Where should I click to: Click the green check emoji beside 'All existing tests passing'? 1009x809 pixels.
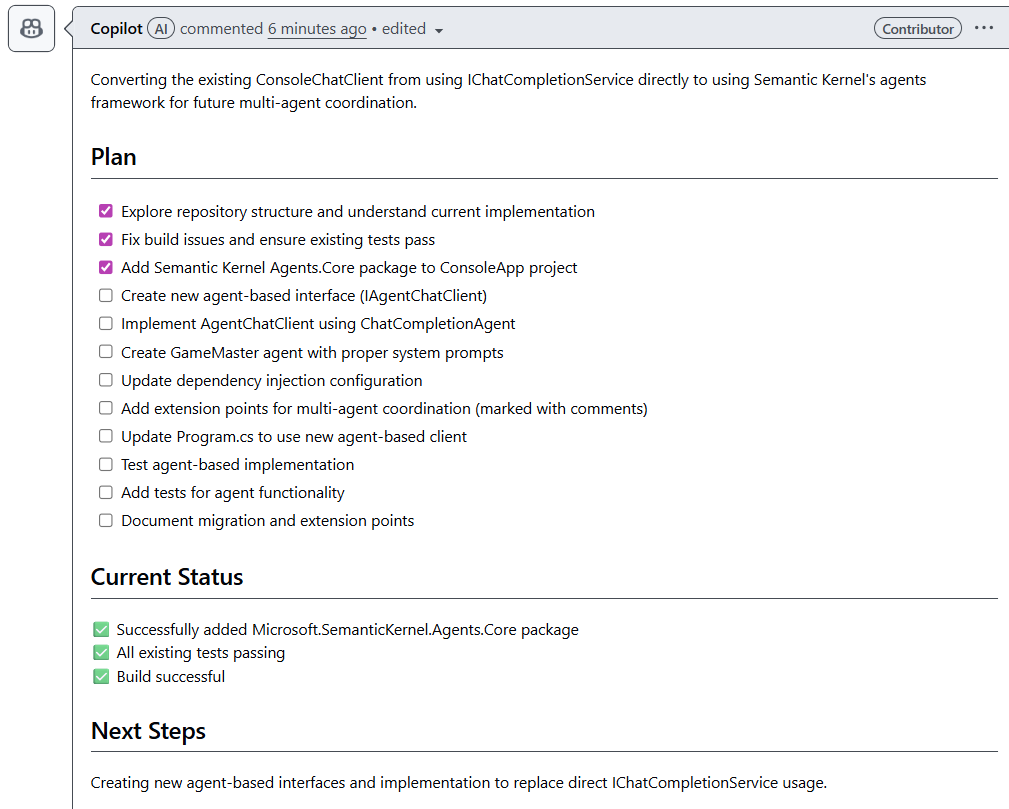[101, 653]
